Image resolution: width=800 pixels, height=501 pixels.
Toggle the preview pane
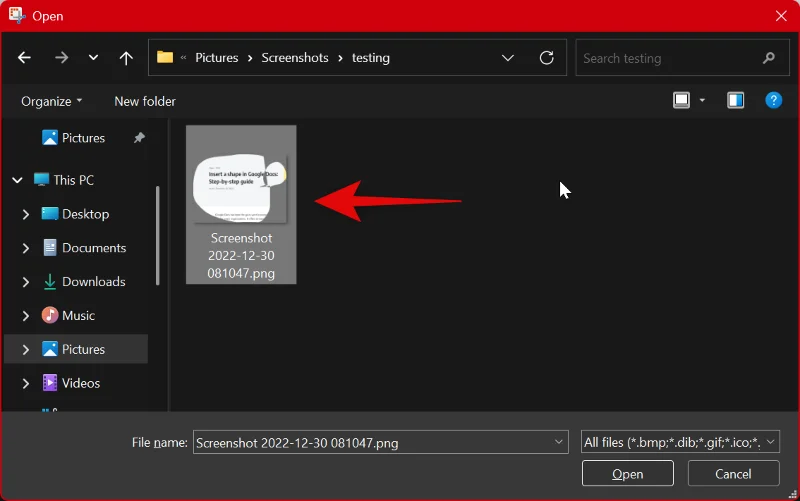click(735, 100)
